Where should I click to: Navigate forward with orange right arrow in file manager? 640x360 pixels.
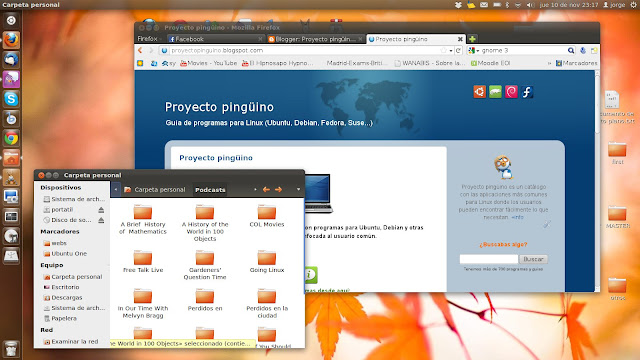(x=278, y=190)
